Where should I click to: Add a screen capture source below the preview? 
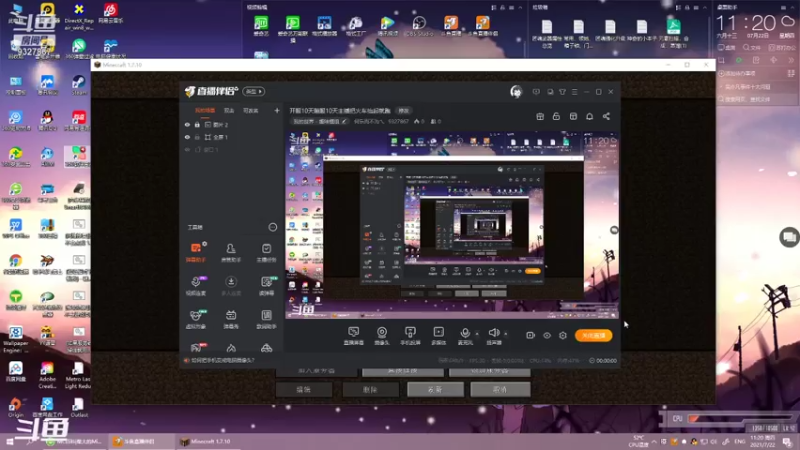tap(354, 336)
